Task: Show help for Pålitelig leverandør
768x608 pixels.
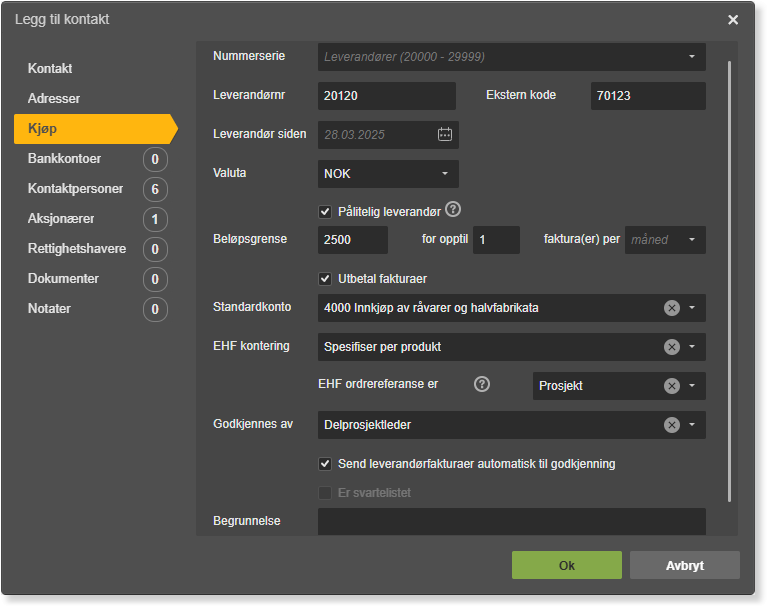Action: (x=453, y=210)
